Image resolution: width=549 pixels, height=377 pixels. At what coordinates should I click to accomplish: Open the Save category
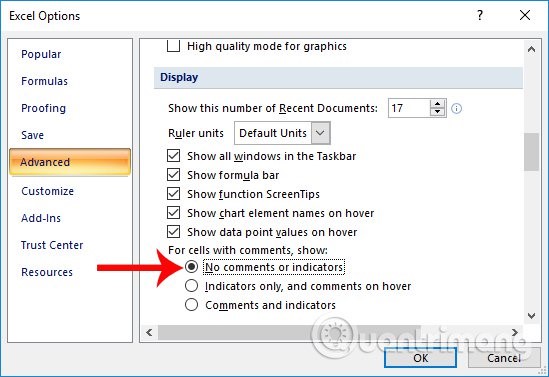tap(33, 135)
